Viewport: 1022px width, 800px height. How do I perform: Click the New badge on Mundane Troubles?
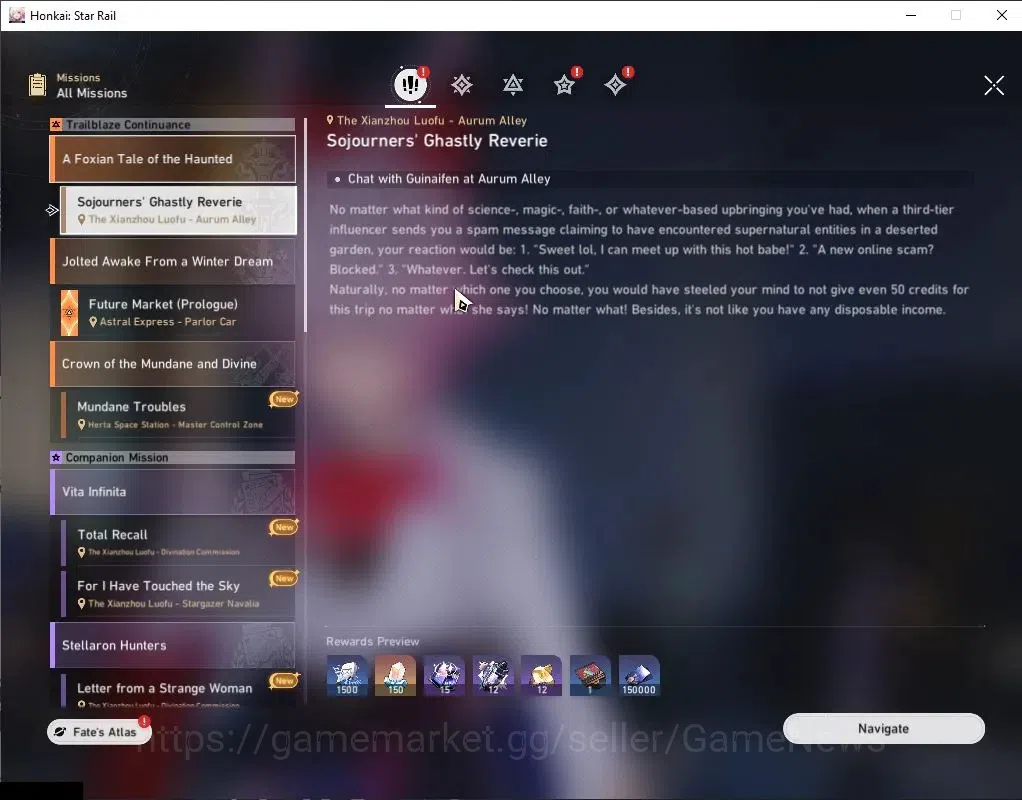[284, 399]
